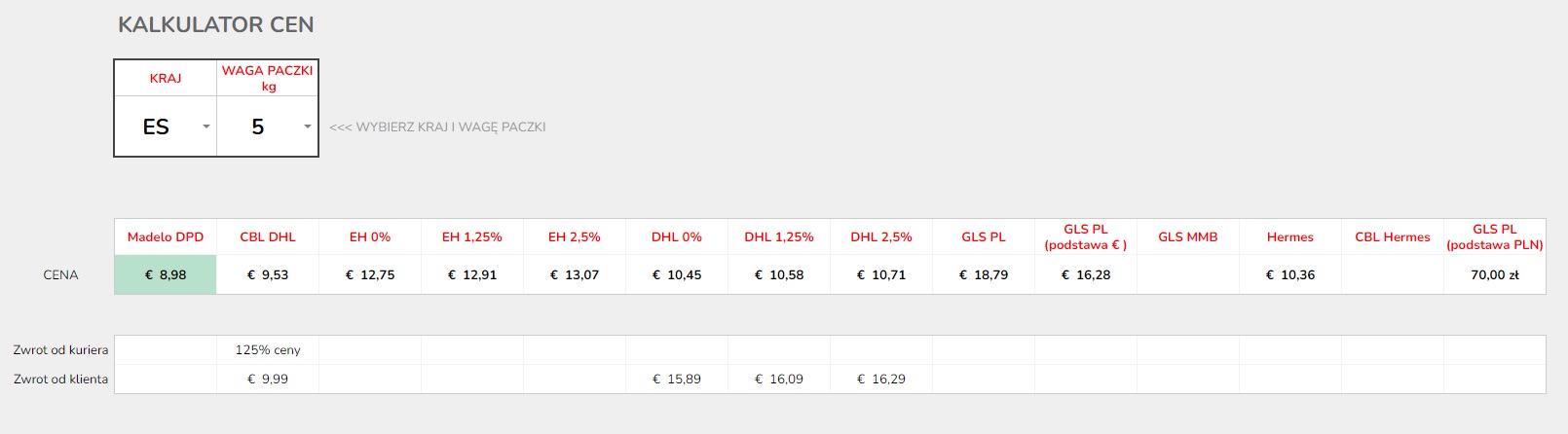Open the WAGA PACZKI weight dropdown arrow

308,127
